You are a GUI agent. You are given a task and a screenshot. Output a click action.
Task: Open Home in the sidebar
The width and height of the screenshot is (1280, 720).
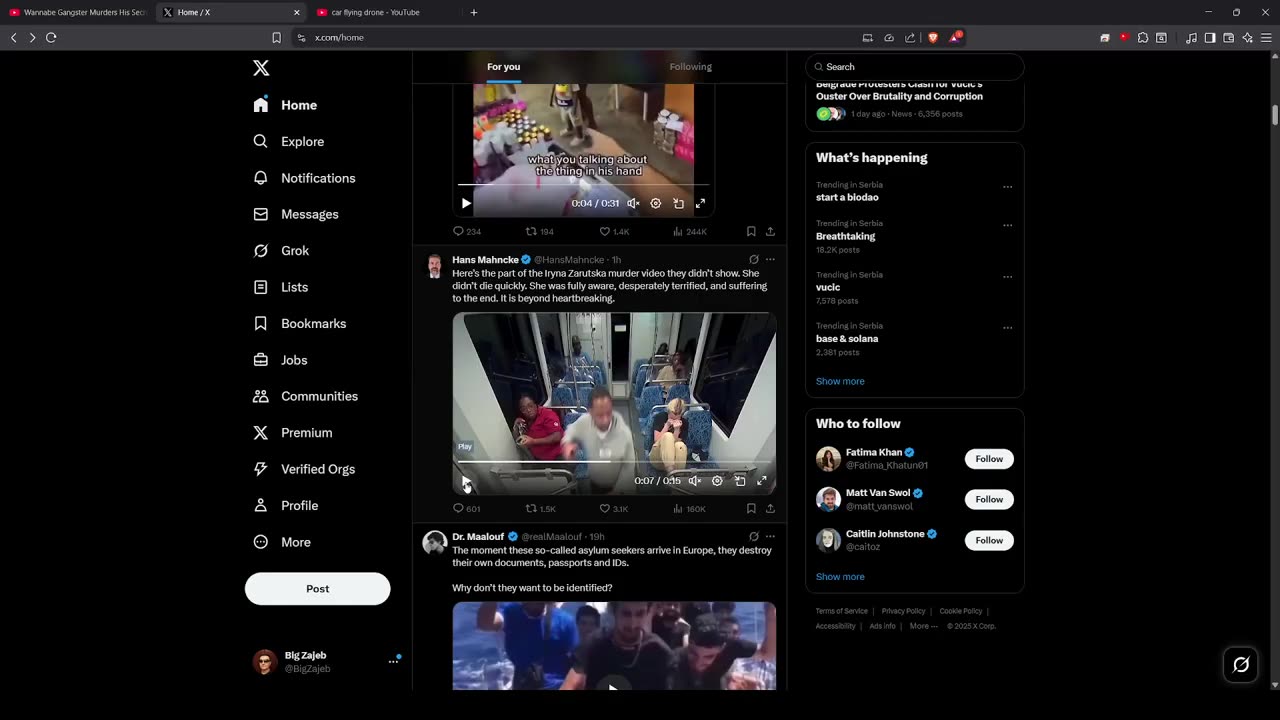pos(285,105)
